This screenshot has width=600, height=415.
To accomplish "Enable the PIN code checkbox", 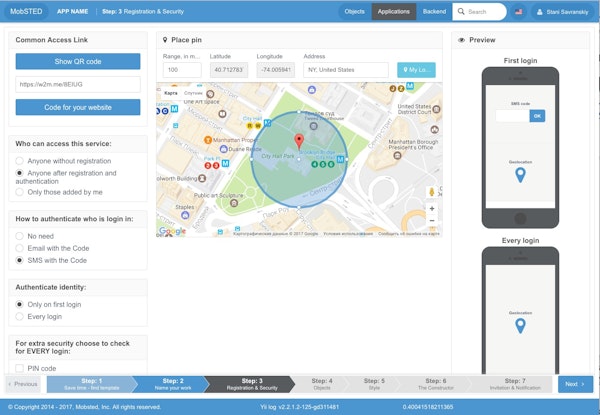I will point(19,368).
